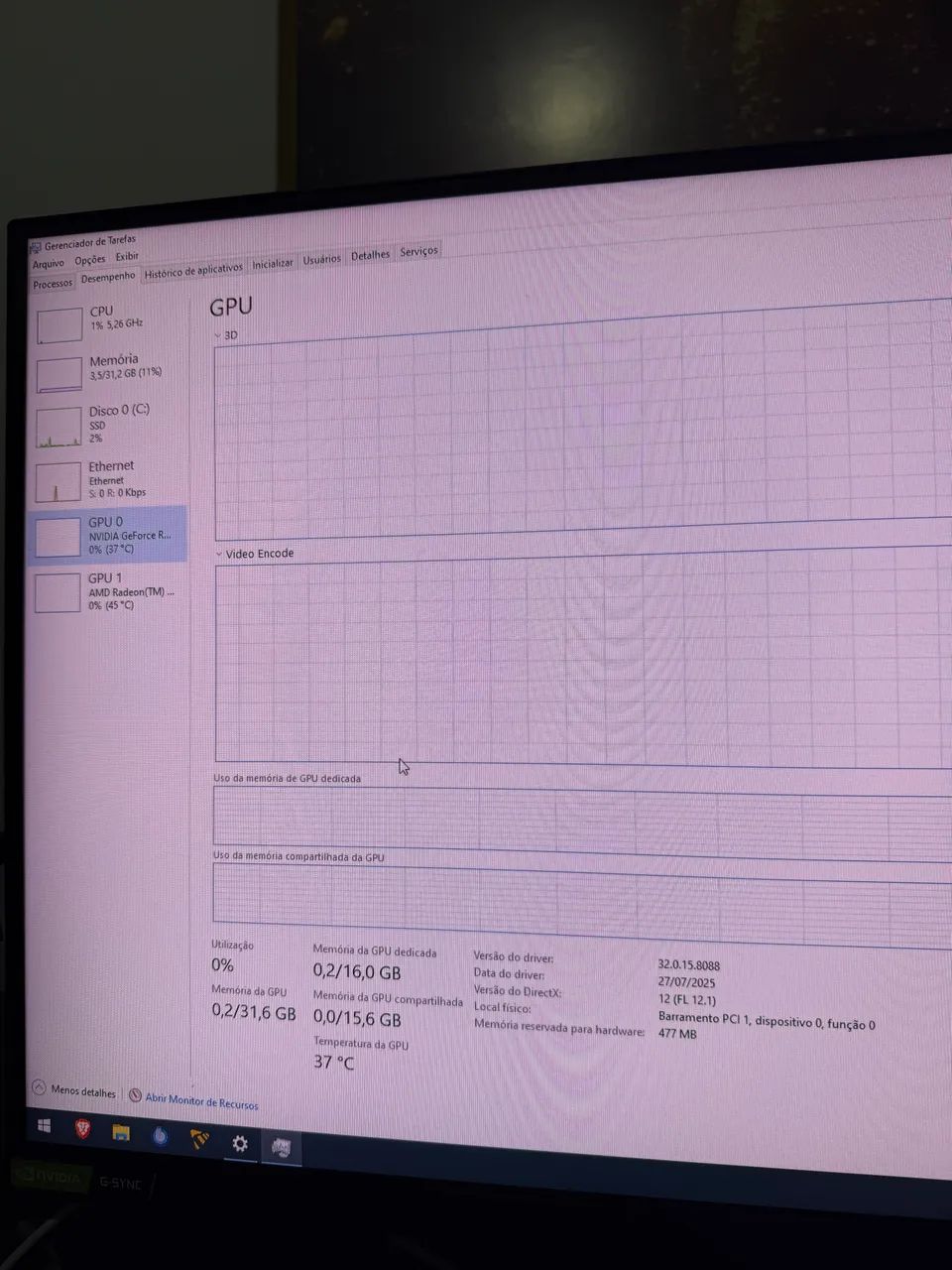Screen dimensions: 952x1270
Task: Click the Windows Start button
Action: [44, 1126]
